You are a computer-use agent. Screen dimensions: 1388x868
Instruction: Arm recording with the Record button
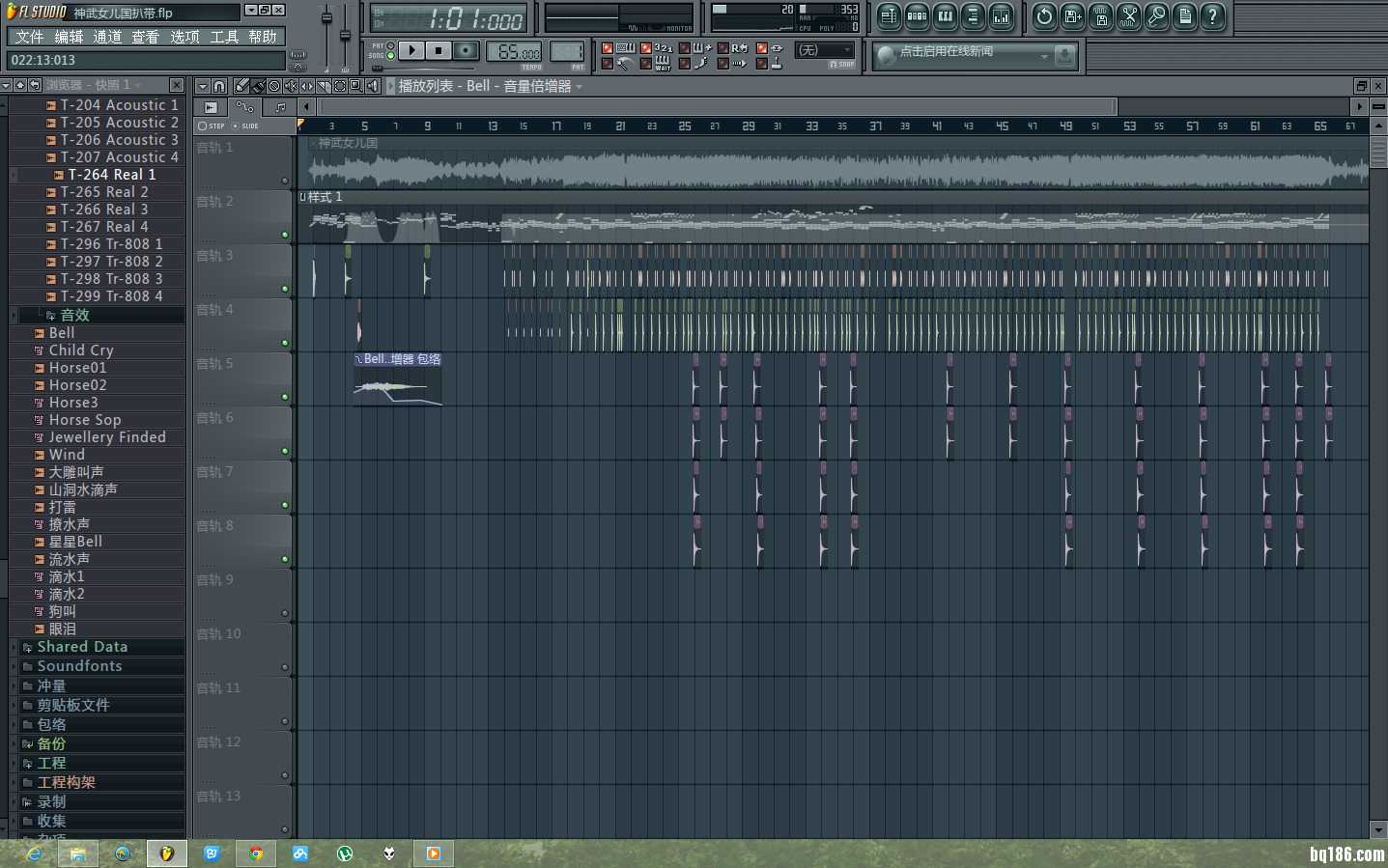[x=466, y=50]
